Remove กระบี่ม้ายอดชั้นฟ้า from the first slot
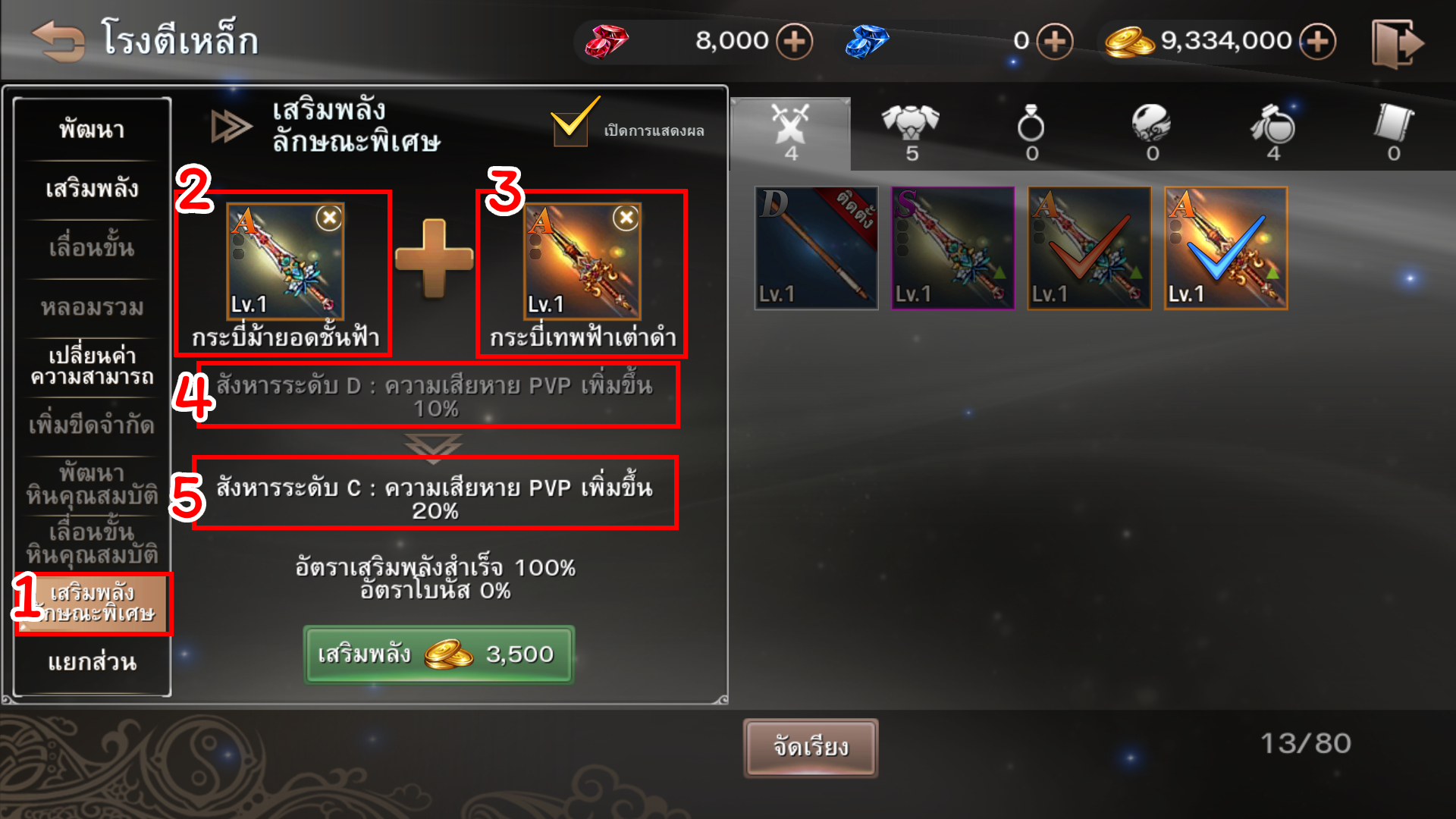The image size is (1456, 819). point(329,218)
